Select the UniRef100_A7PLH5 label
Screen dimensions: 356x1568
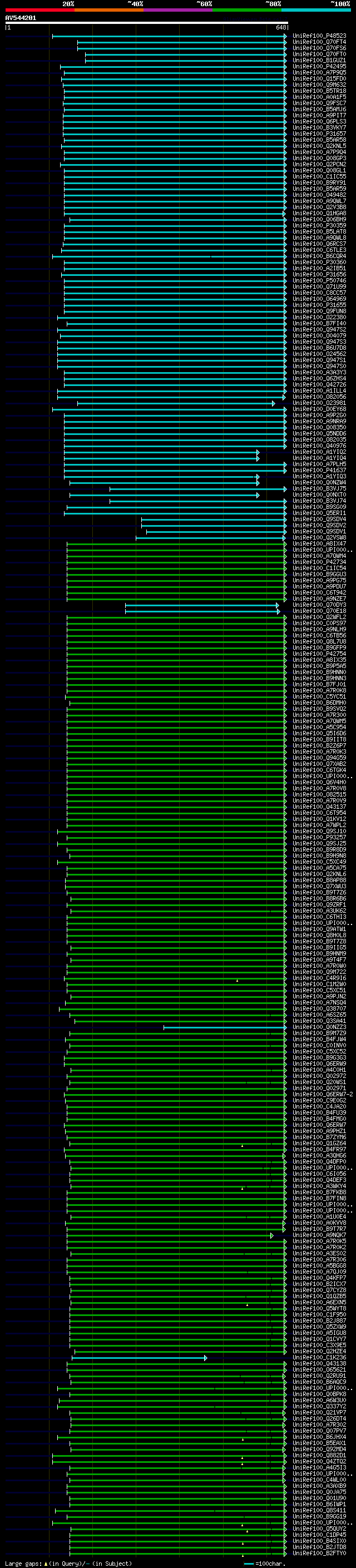(319, 464)
